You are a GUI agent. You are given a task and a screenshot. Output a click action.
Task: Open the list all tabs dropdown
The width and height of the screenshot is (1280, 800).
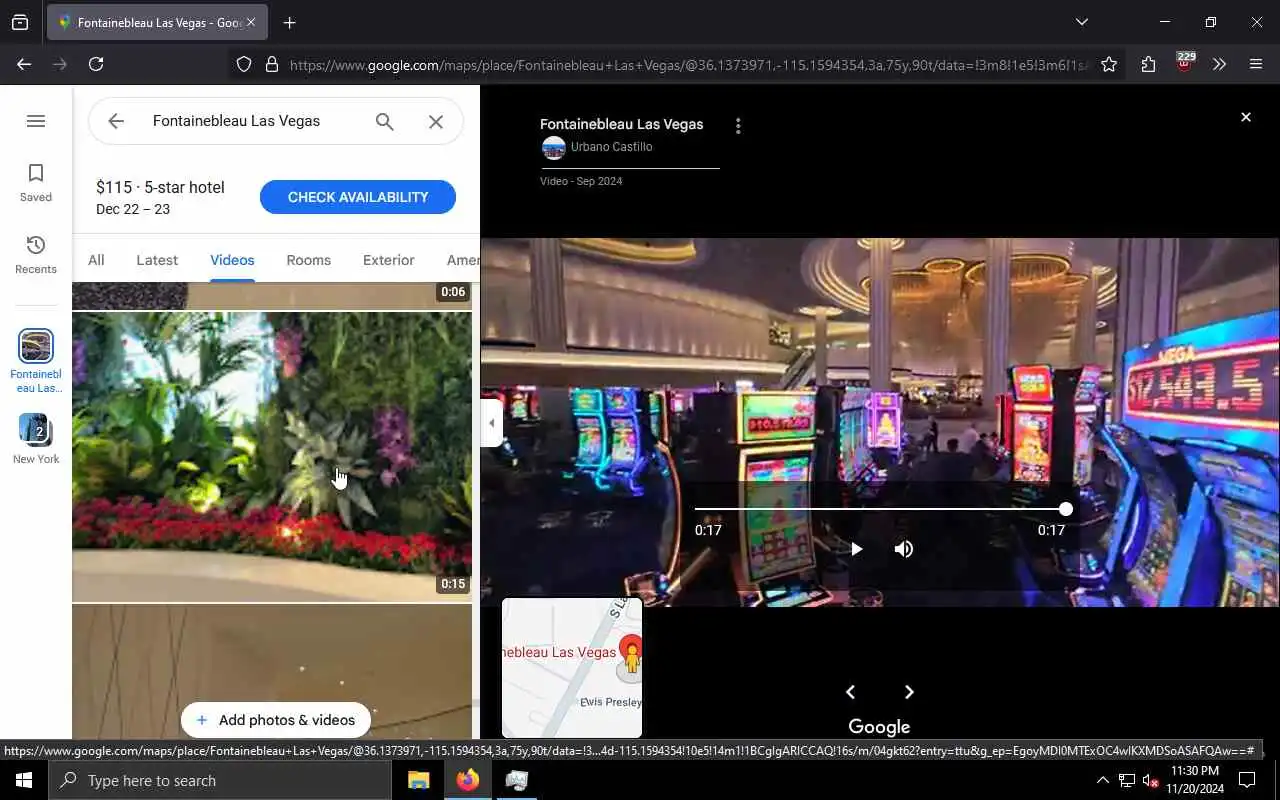click(x=1082, y=22)
